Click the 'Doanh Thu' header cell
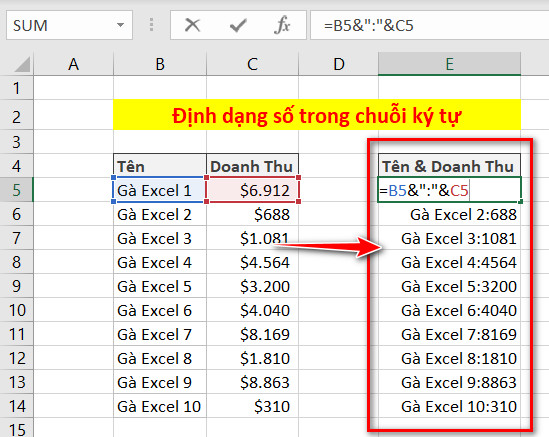Viewport: 549px width, 437px height. tap(252, 166)
